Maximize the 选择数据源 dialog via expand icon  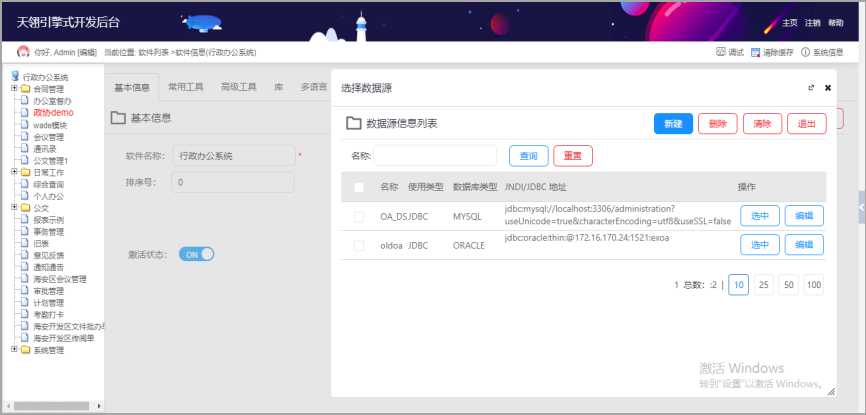[x=811, y=87]
